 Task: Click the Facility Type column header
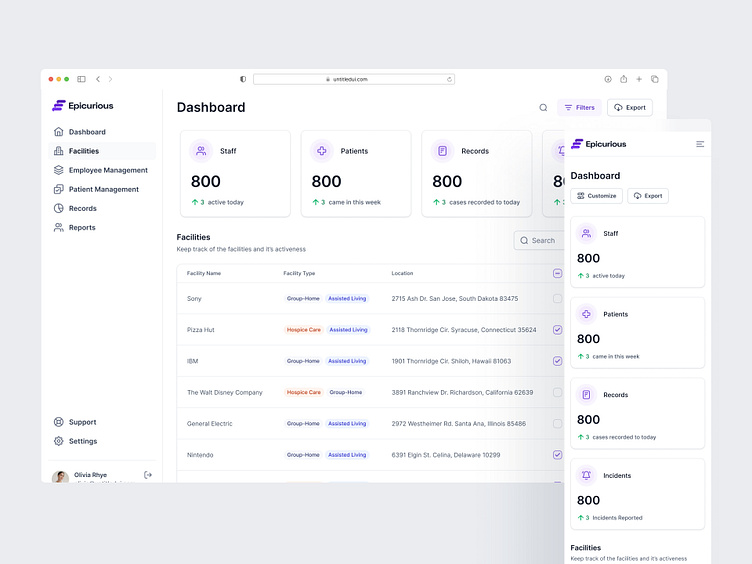click(x=299, y=273)
